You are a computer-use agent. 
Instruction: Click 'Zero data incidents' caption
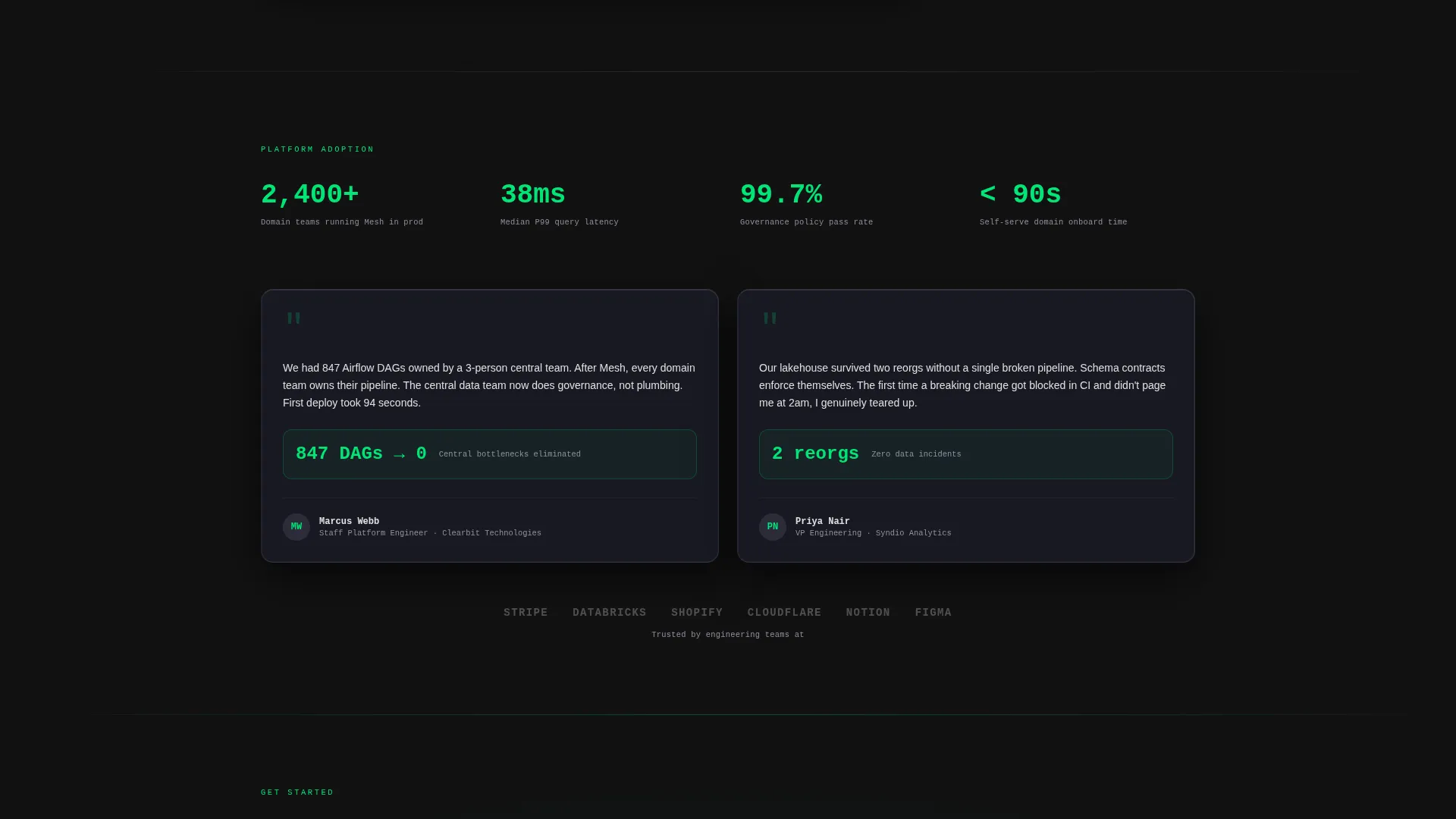(916, 454)
